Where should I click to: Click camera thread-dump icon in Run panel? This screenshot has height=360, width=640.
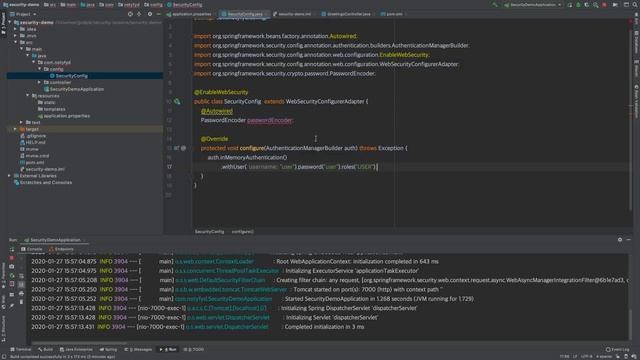tap(12, 267)
